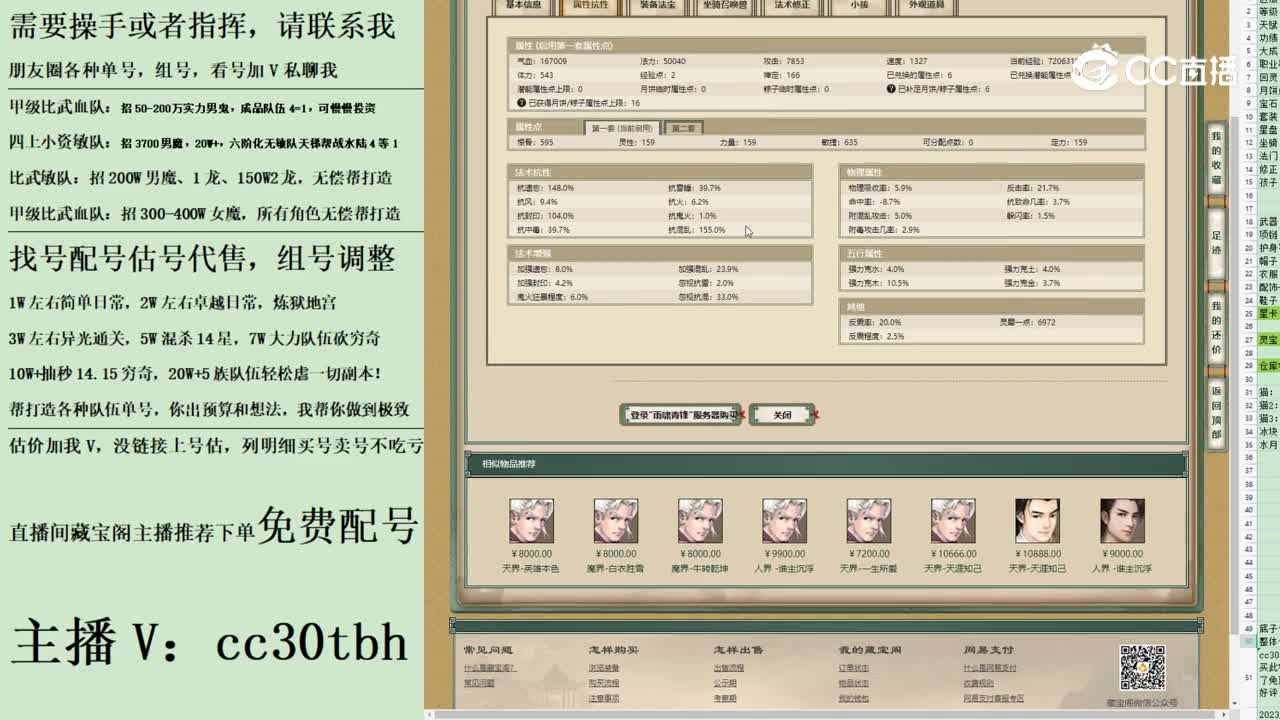Open the ¥9900.00 人界 character avatar
The image size is (1280, 720).
click(784, 521)
